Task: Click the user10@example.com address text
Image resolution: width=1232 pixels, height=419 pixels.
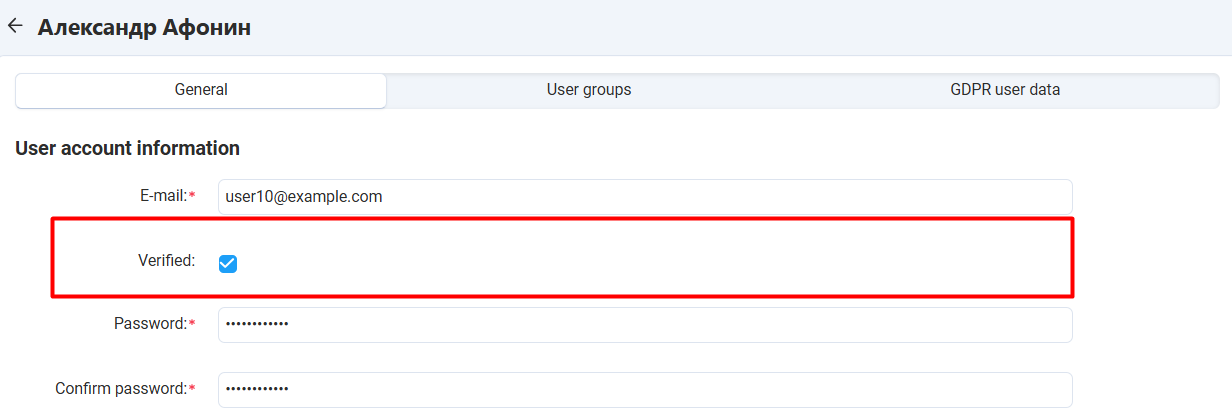Action: [304, 197]
